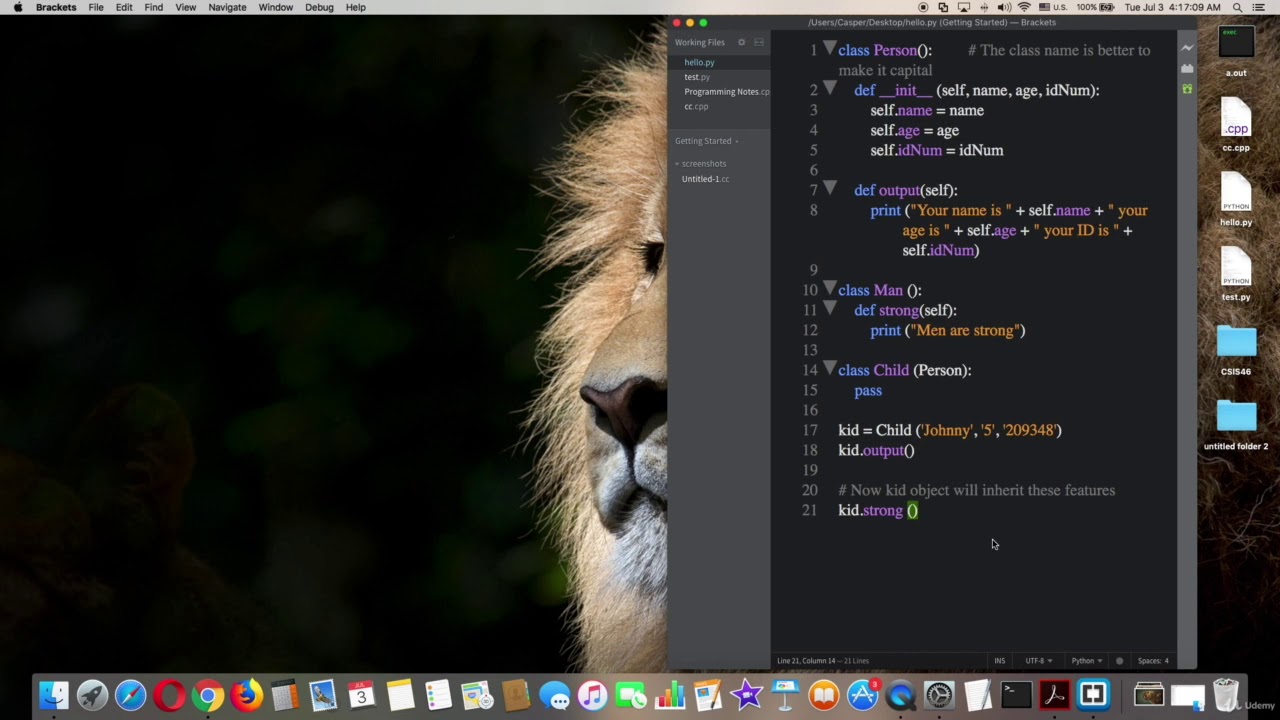Open Google Chrome in the Dock
The image size is (1280, 720).
[x=208, y=695]
